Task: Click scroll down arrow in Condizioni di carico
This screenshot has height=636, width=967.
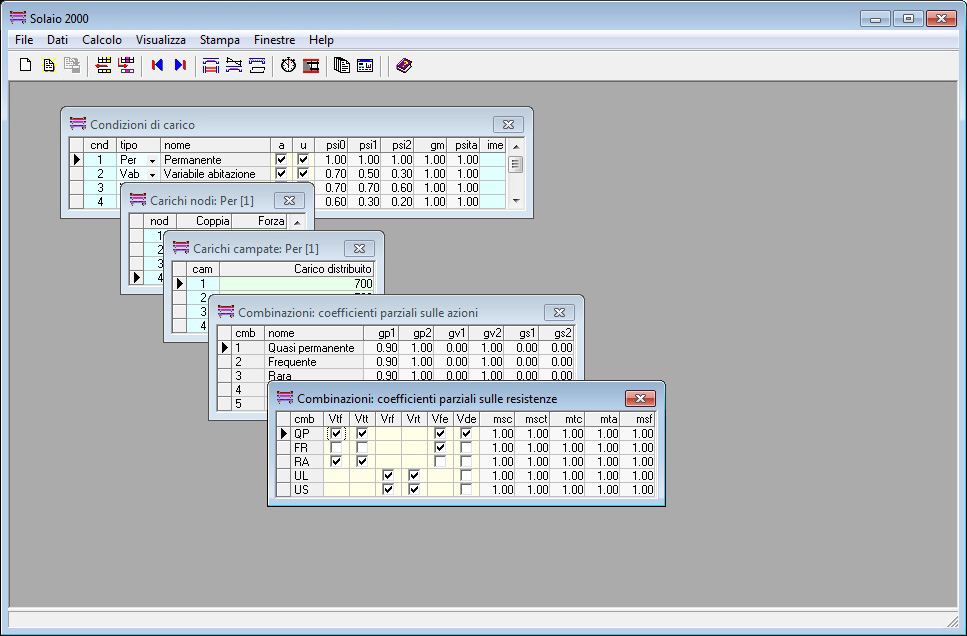Action: (516, 200)
